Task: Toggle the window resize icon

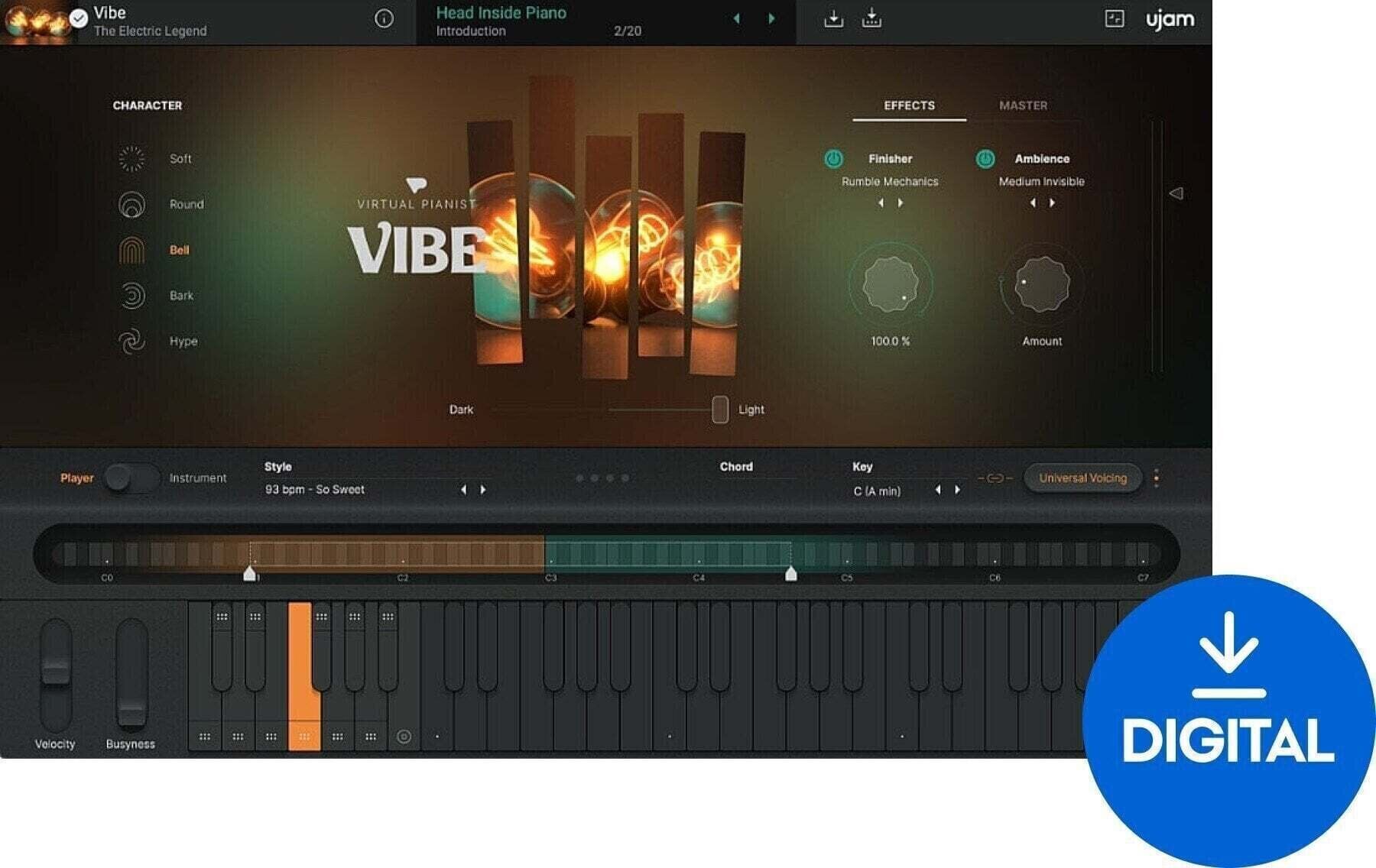Action: (x=1115, y=18)
